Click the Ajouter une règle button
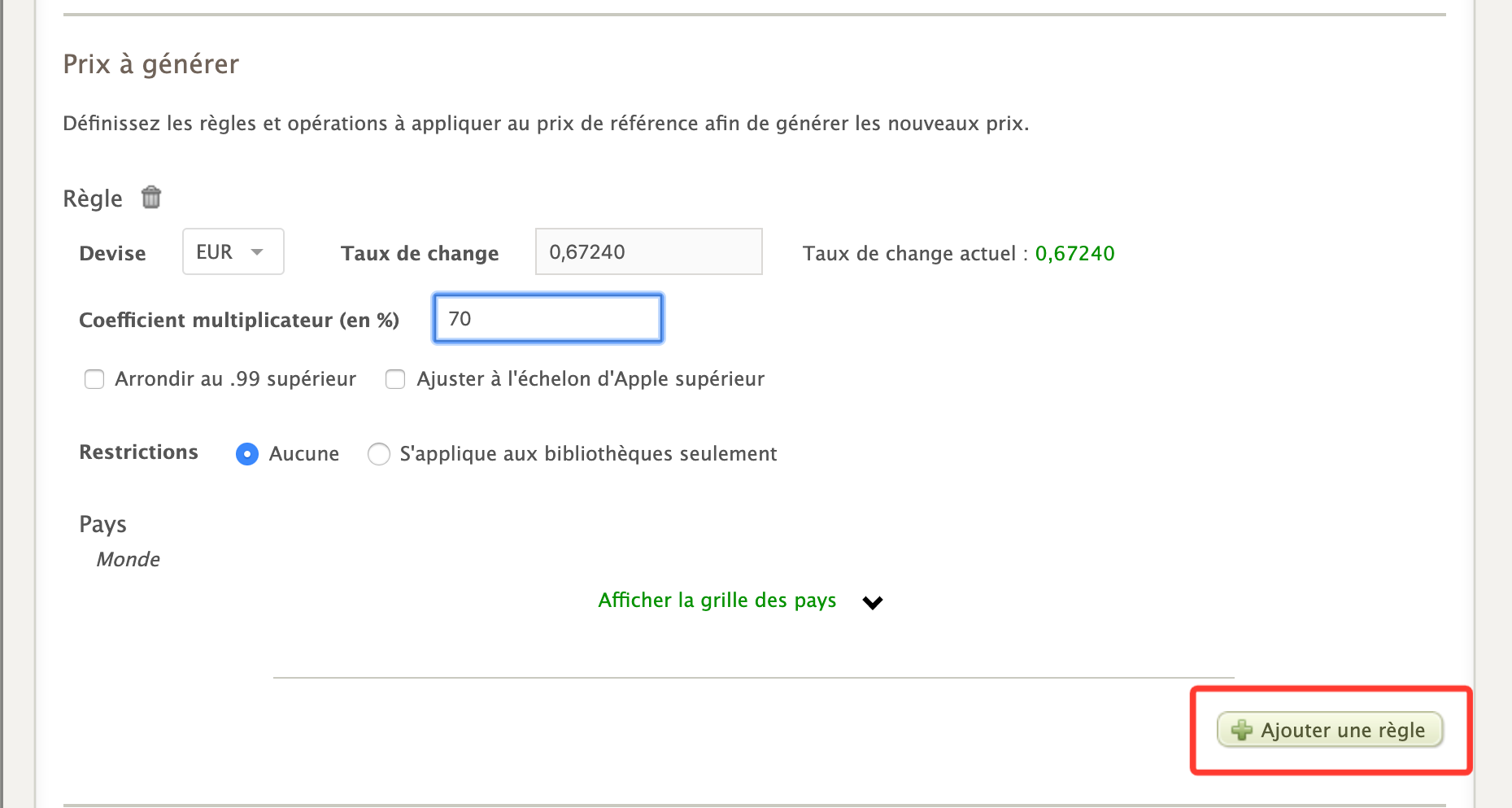This screenshot has width=1512, height=808. 1330,730
